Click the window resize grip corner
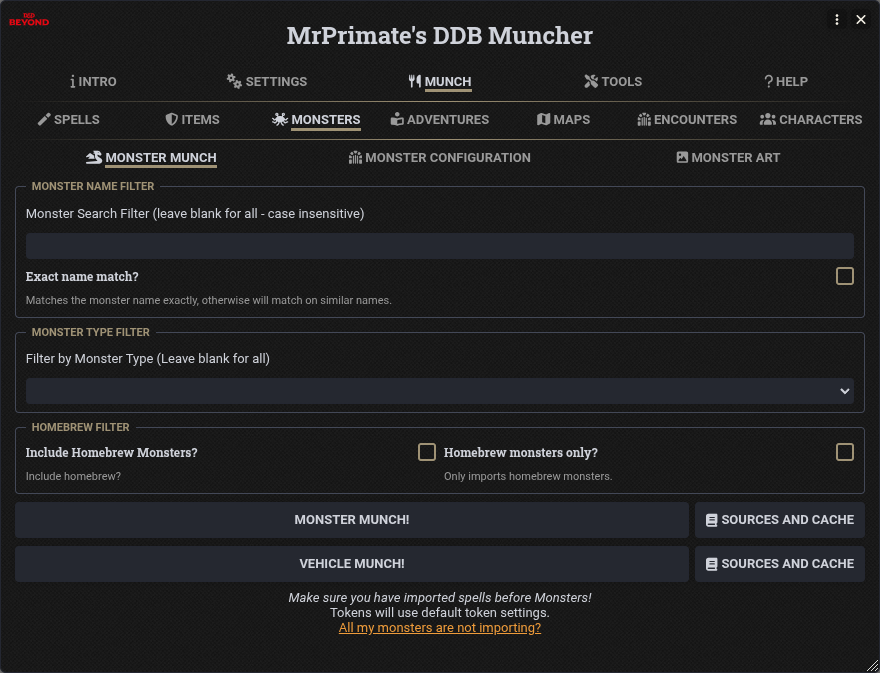This screenshot has width=880, height=673. point(872,666)
